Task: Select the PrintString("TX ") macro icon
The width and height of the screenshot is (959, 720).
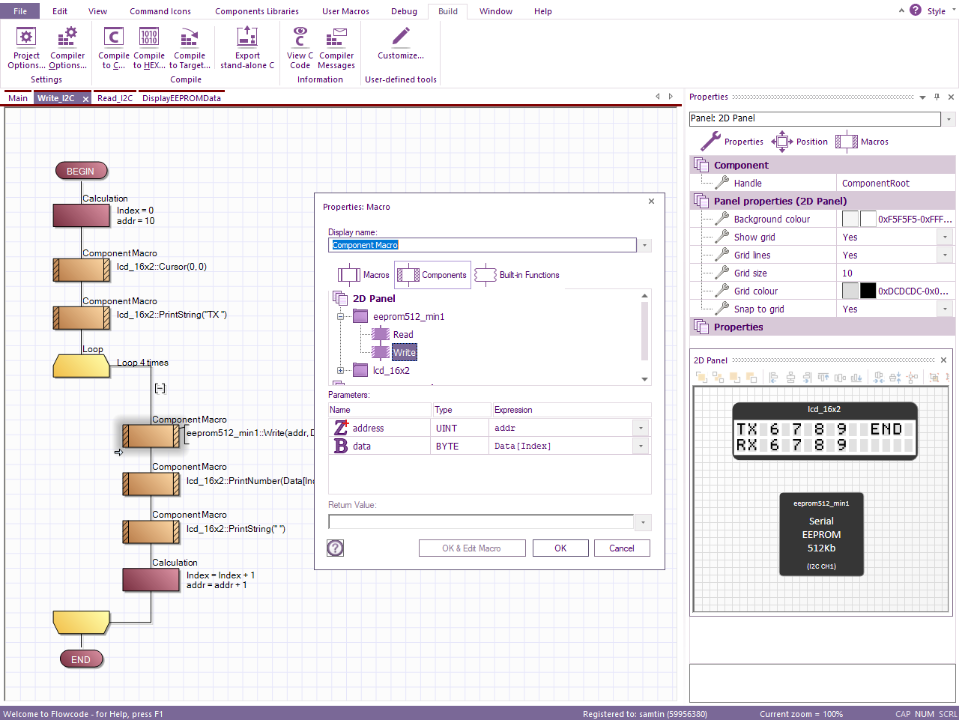Action: [x=81, y=318]
